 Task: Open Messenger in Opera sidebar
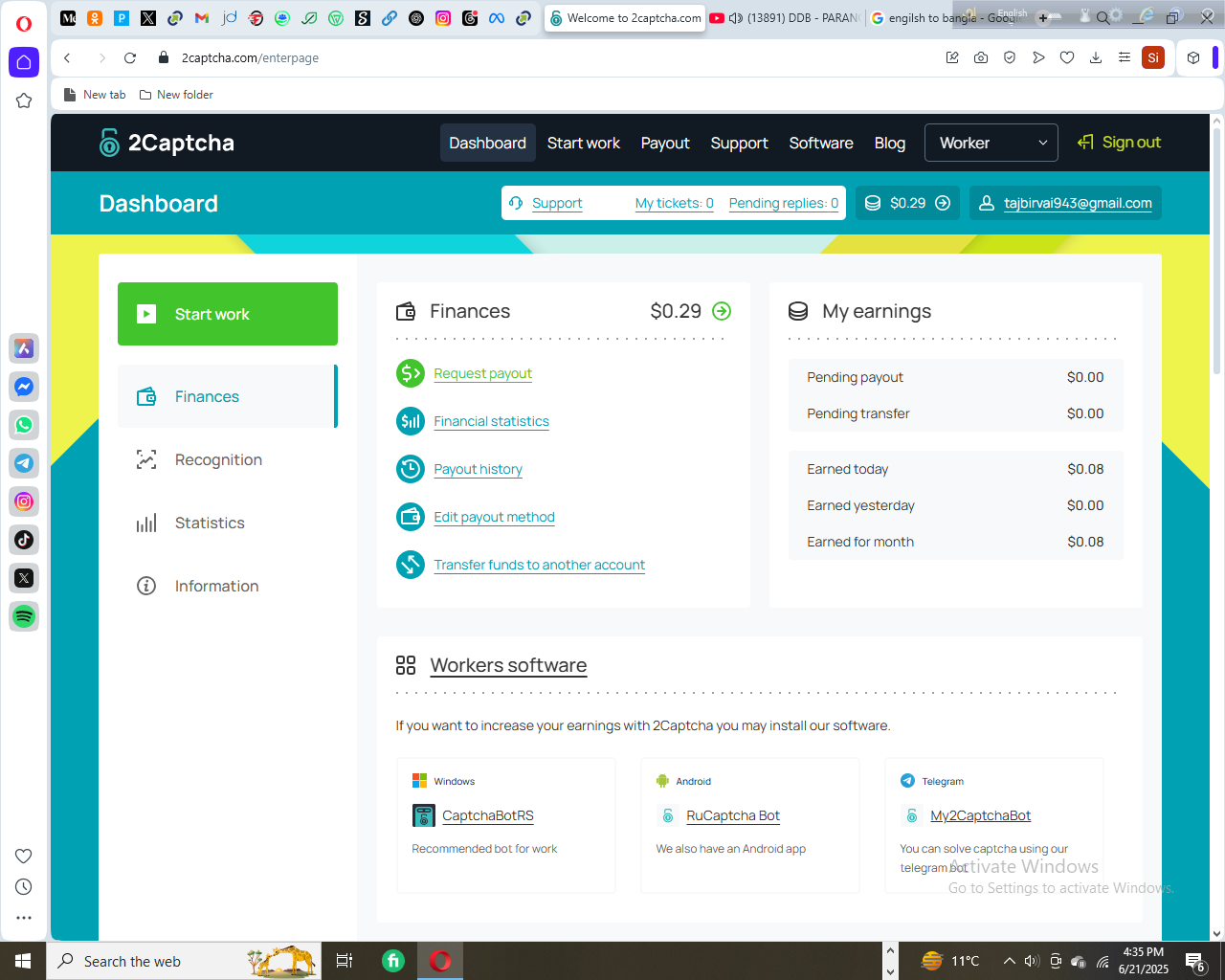click(24, 387)
